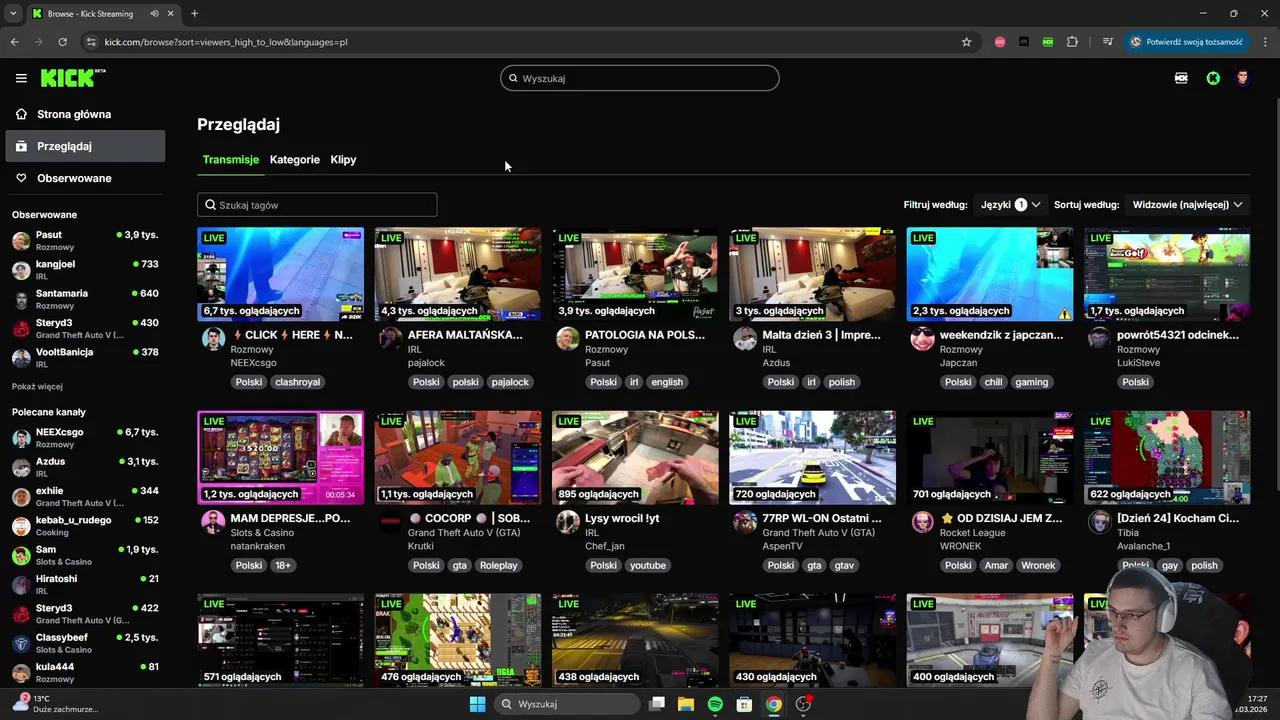
Task: Open the white NDK icon in Kick header
Action: coord(1181,78)
